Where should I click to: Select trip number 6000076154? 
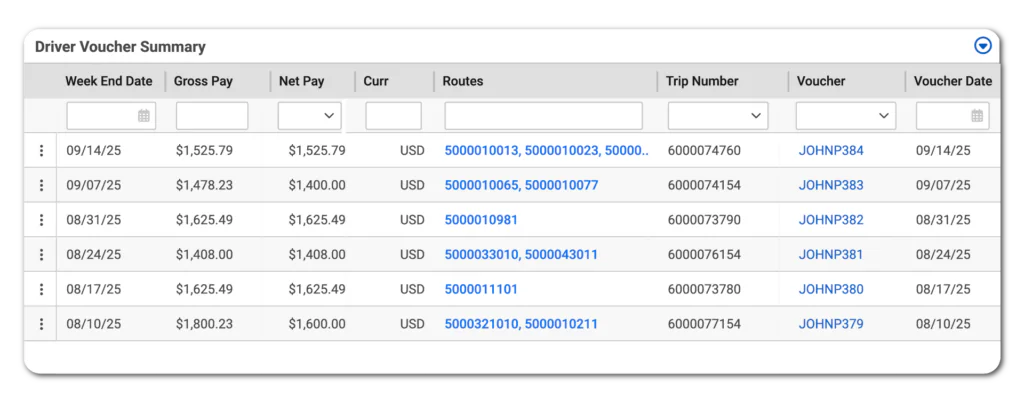(x=704, y=255)
